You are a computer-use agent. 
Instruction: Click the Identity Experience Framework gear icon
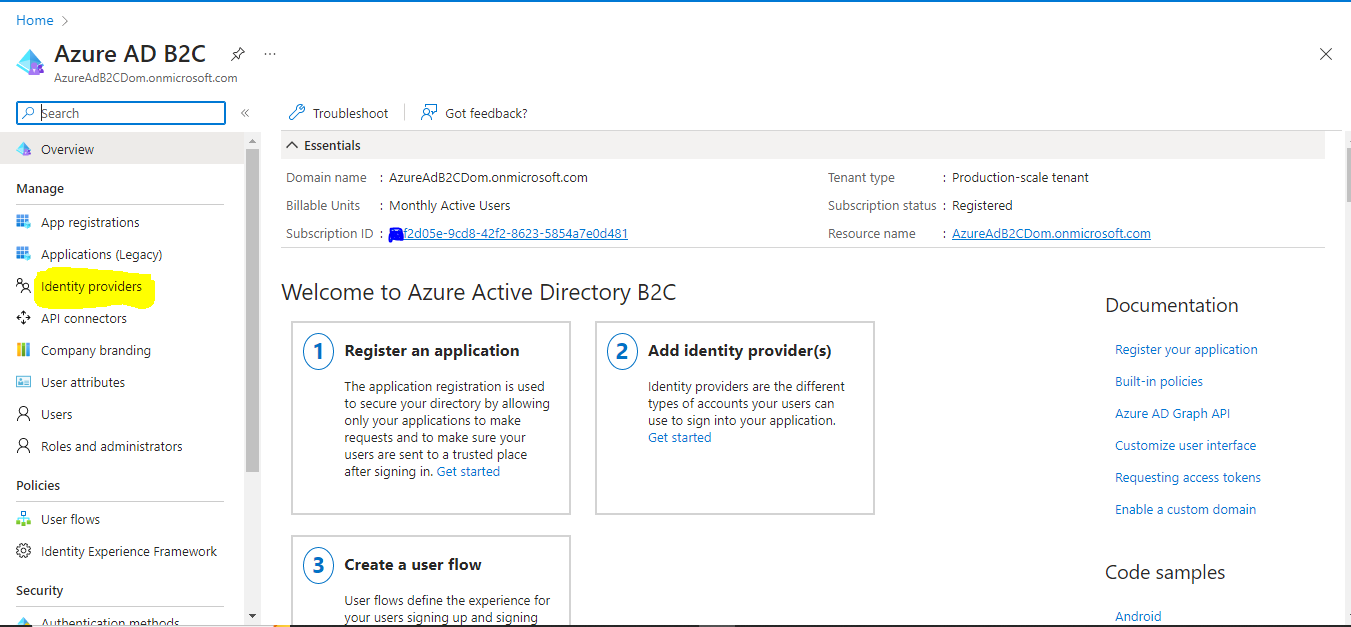(x=24, y=551)
